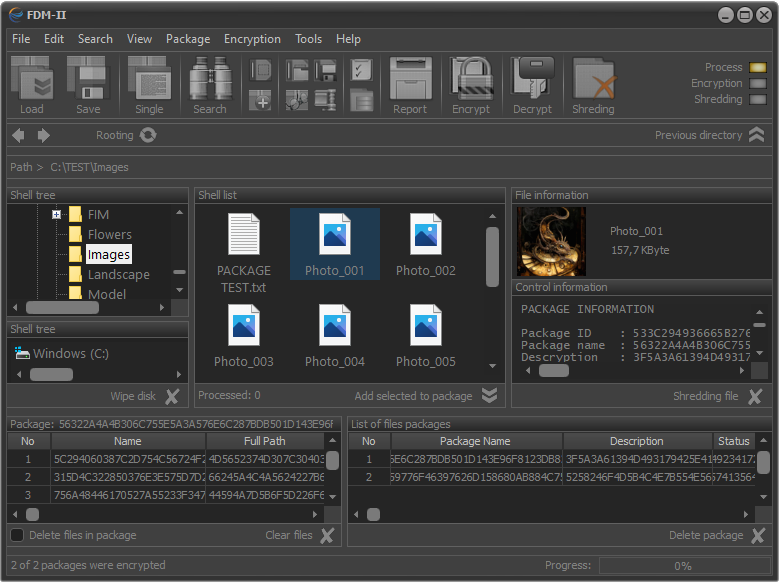Click the small archive-with-plus toolbar icon
Screen dimensions: 779x583
pyautogui.click(x=260, y=100)
